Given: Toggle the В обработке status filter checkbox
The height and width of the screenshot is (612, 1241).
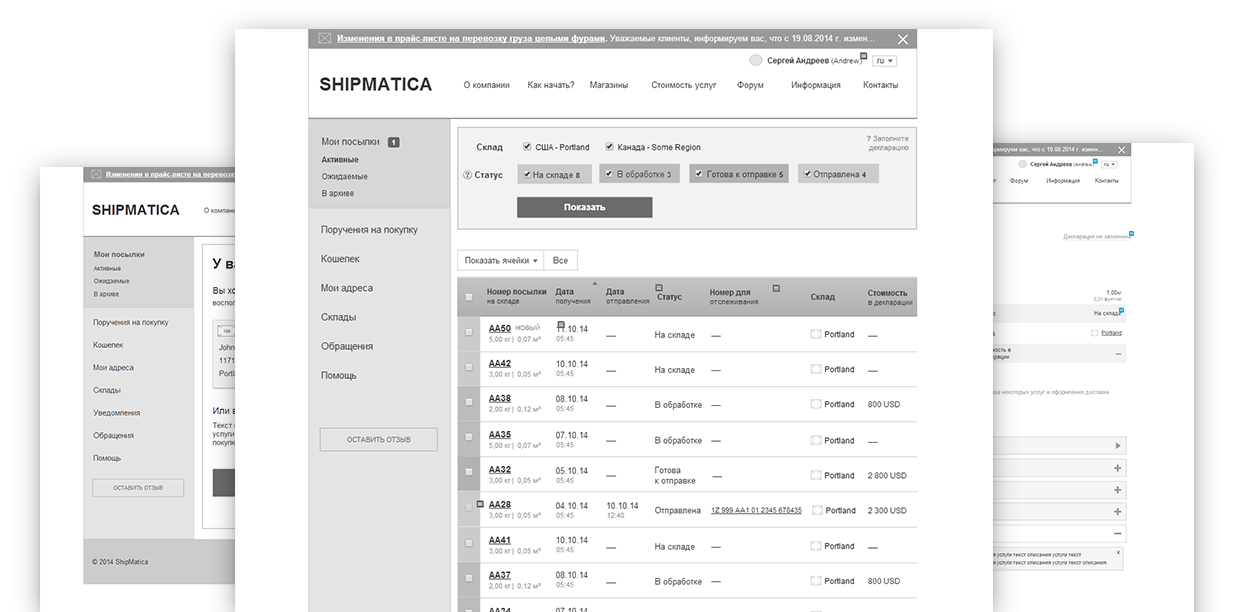Looking at the screenshot, I should pyautogui.click(x=609, y=174).
